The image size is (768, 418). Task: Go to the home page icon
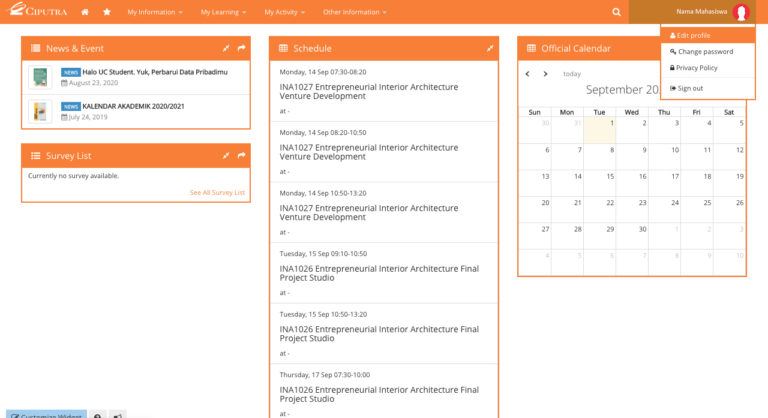[x=85, y=12]
